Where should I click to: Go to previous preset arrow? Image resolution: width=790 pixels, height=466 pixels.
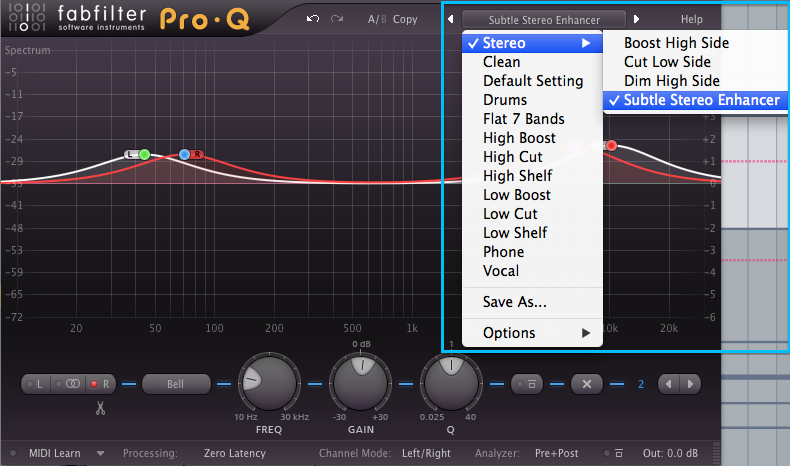(x=450, y=19)
